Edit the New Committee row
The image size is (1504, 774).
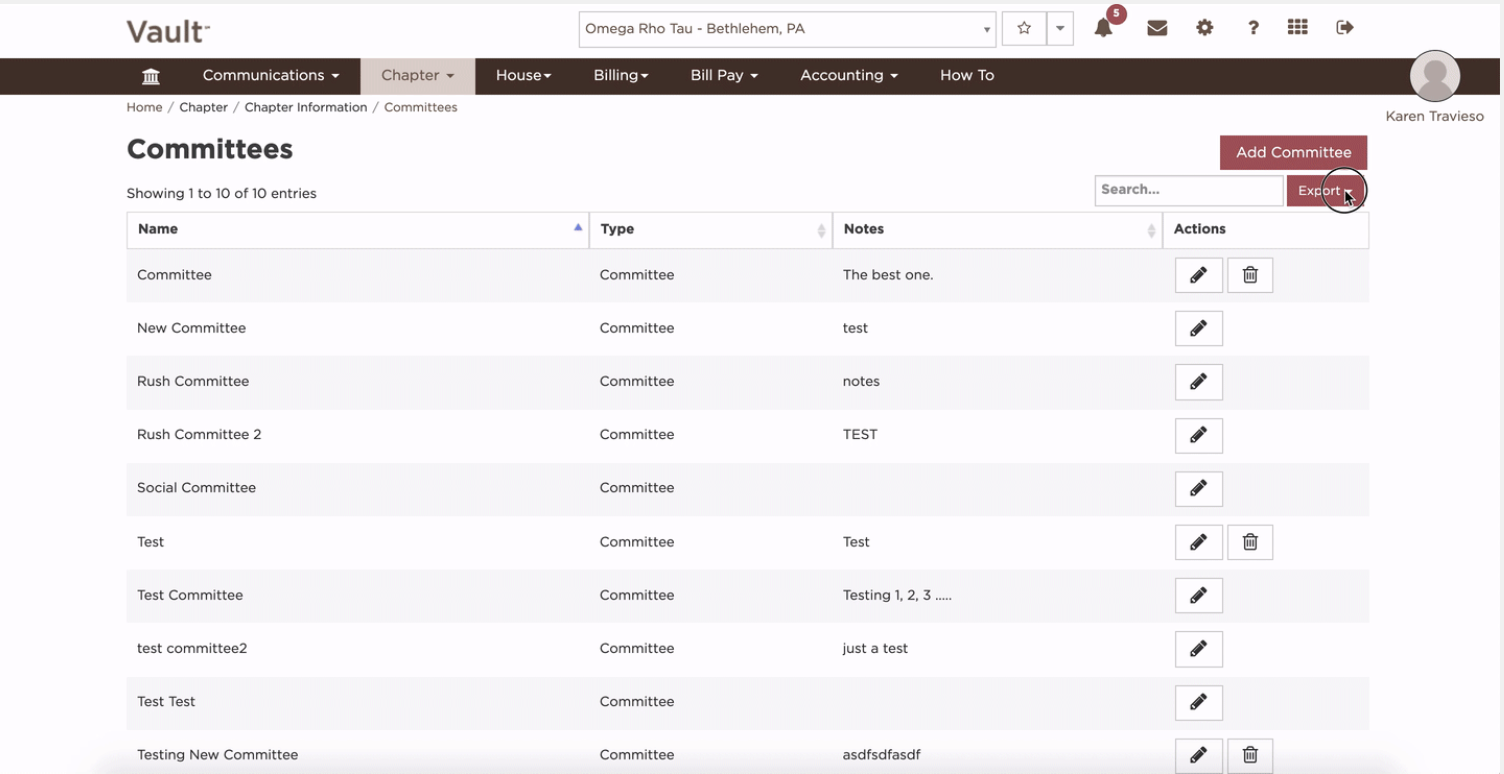click(1199, 328)
